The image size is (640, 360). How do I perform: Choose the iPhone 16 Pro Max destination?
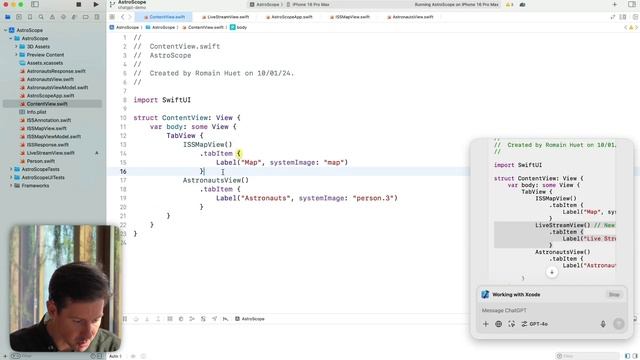(308, 4)
